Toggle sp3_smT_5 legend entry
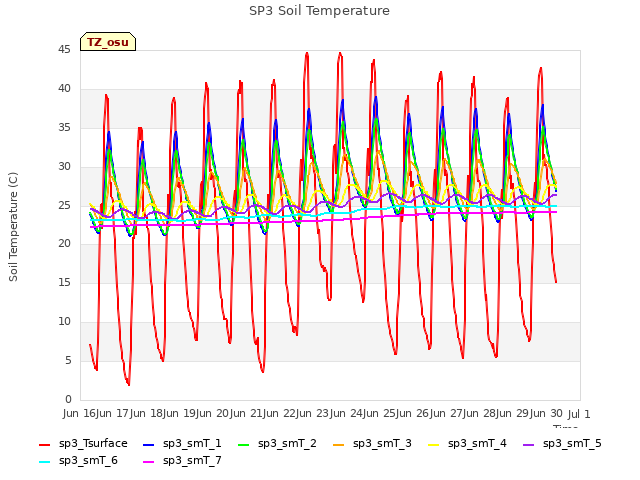This screenshot has width=640, height=480. [562, 444]
